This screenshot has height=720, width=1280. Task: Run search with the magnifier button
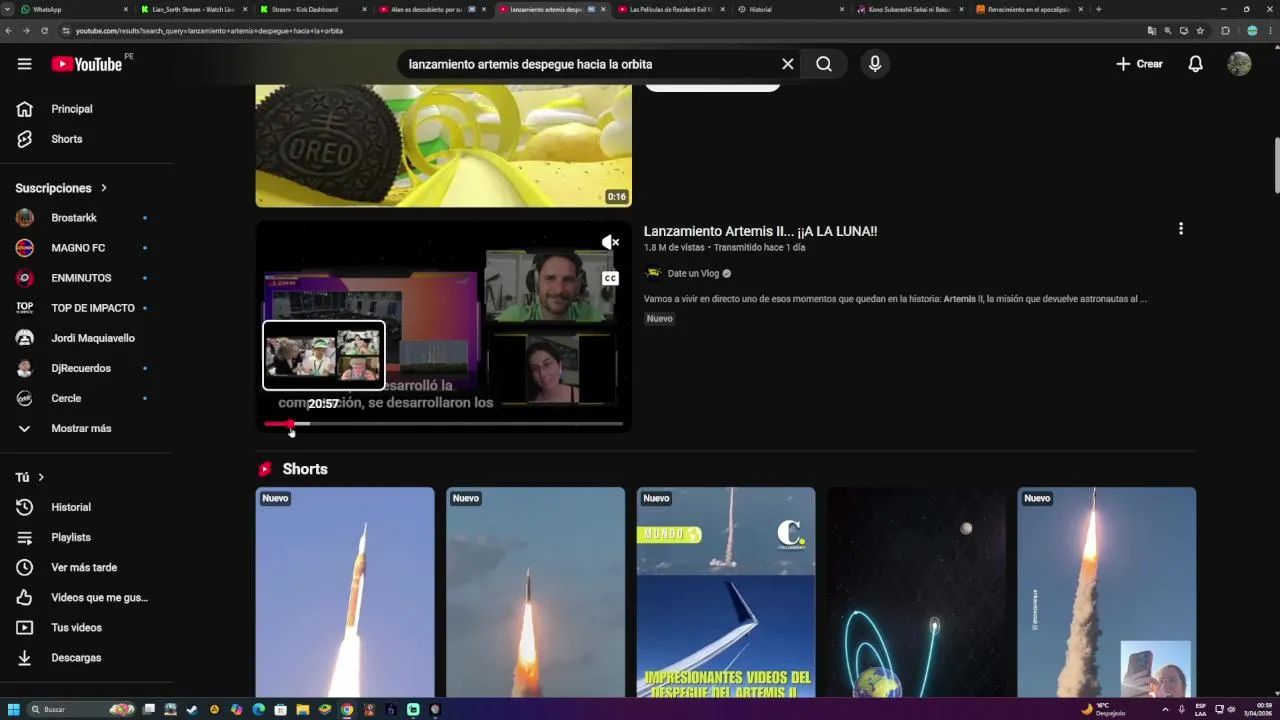pyautogui.click(x=824, y=64)
